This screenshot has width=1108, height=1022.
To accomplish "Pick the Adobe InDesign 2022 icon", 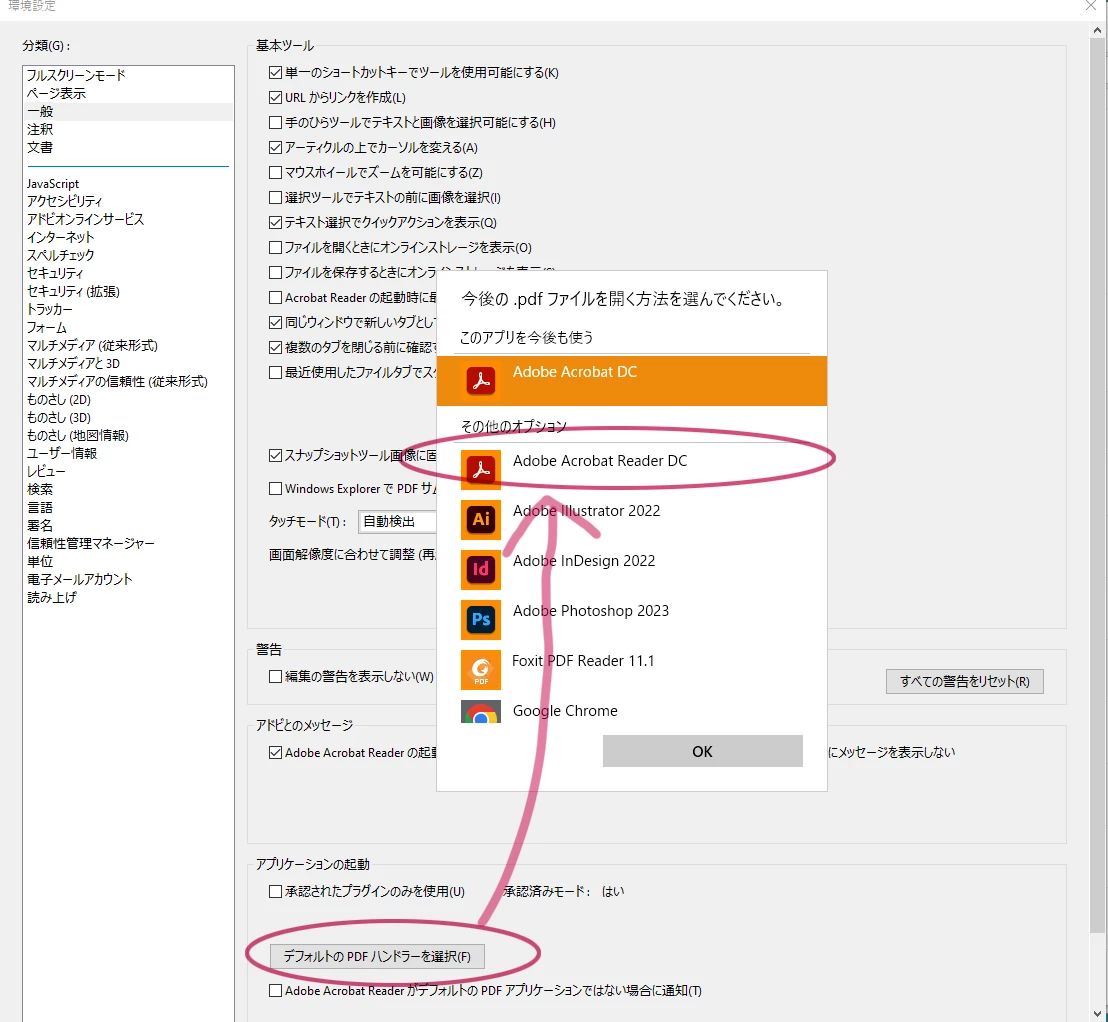I will [x=481, y=570].
